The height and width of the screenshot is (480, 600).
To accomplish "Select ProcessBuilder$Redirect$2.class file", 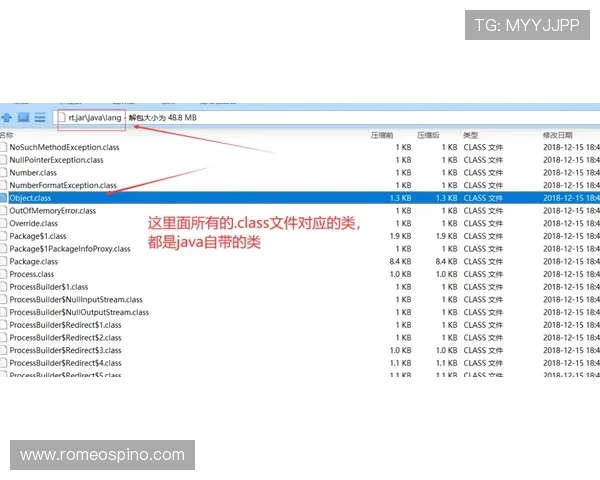I will click(65, 338).
